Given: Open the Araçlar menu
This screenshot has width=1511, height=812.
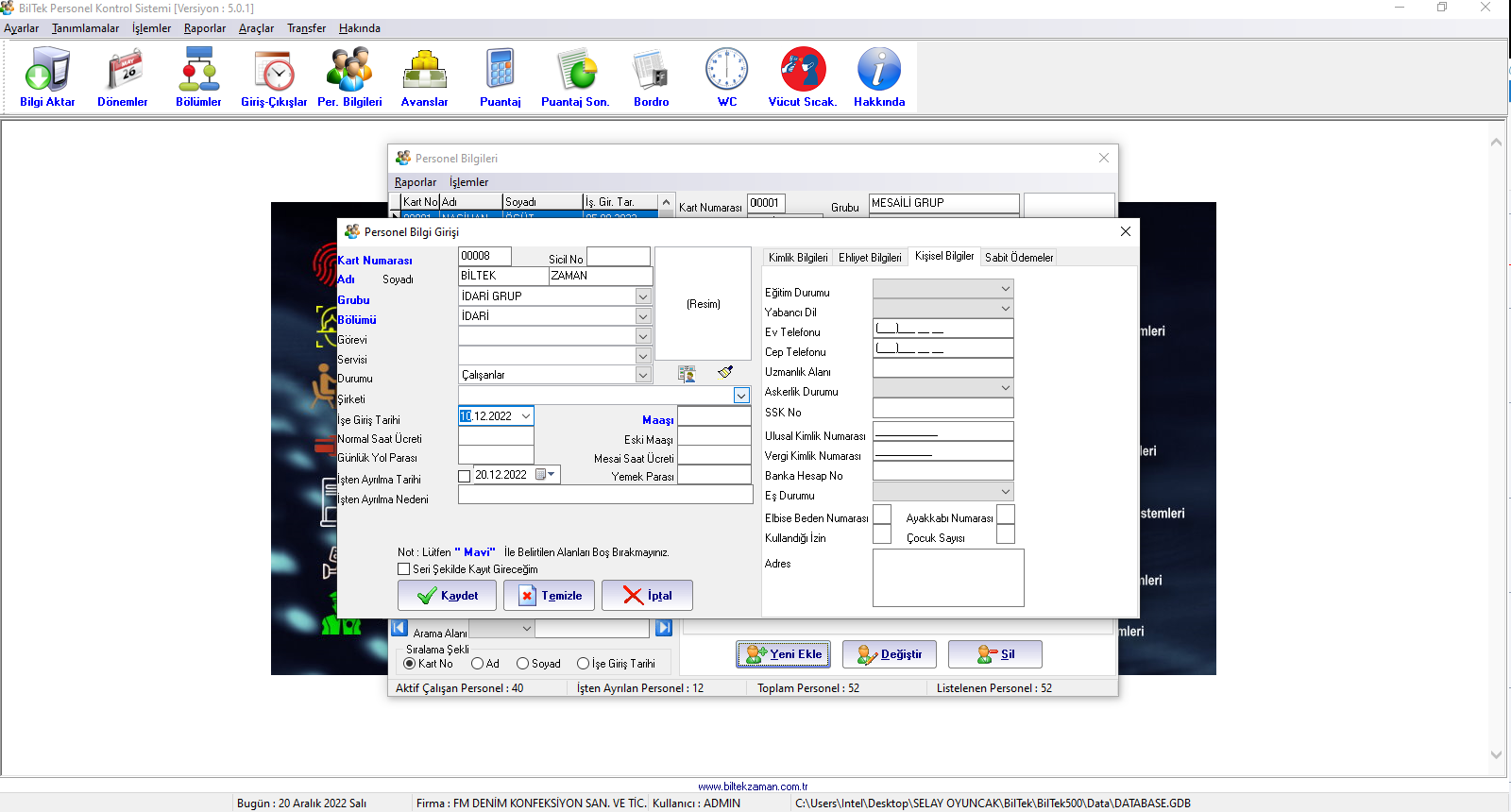Looking at the screenshot, I should tap(256, 28).
